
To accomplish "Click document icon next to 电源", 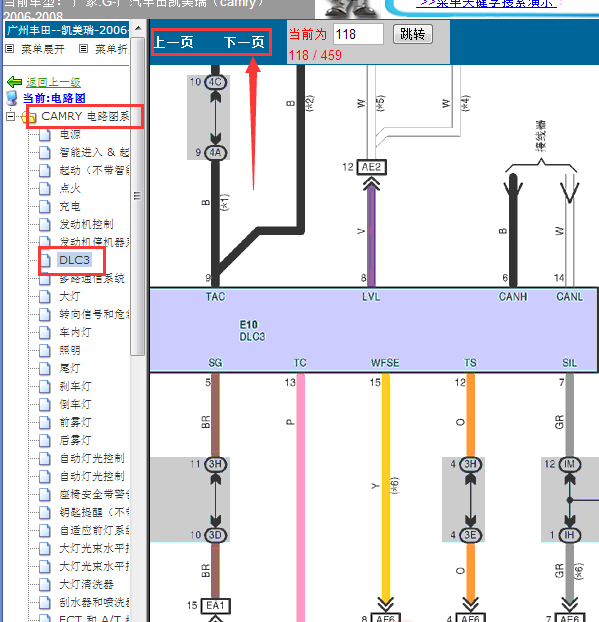I will (x=45, y=134).
